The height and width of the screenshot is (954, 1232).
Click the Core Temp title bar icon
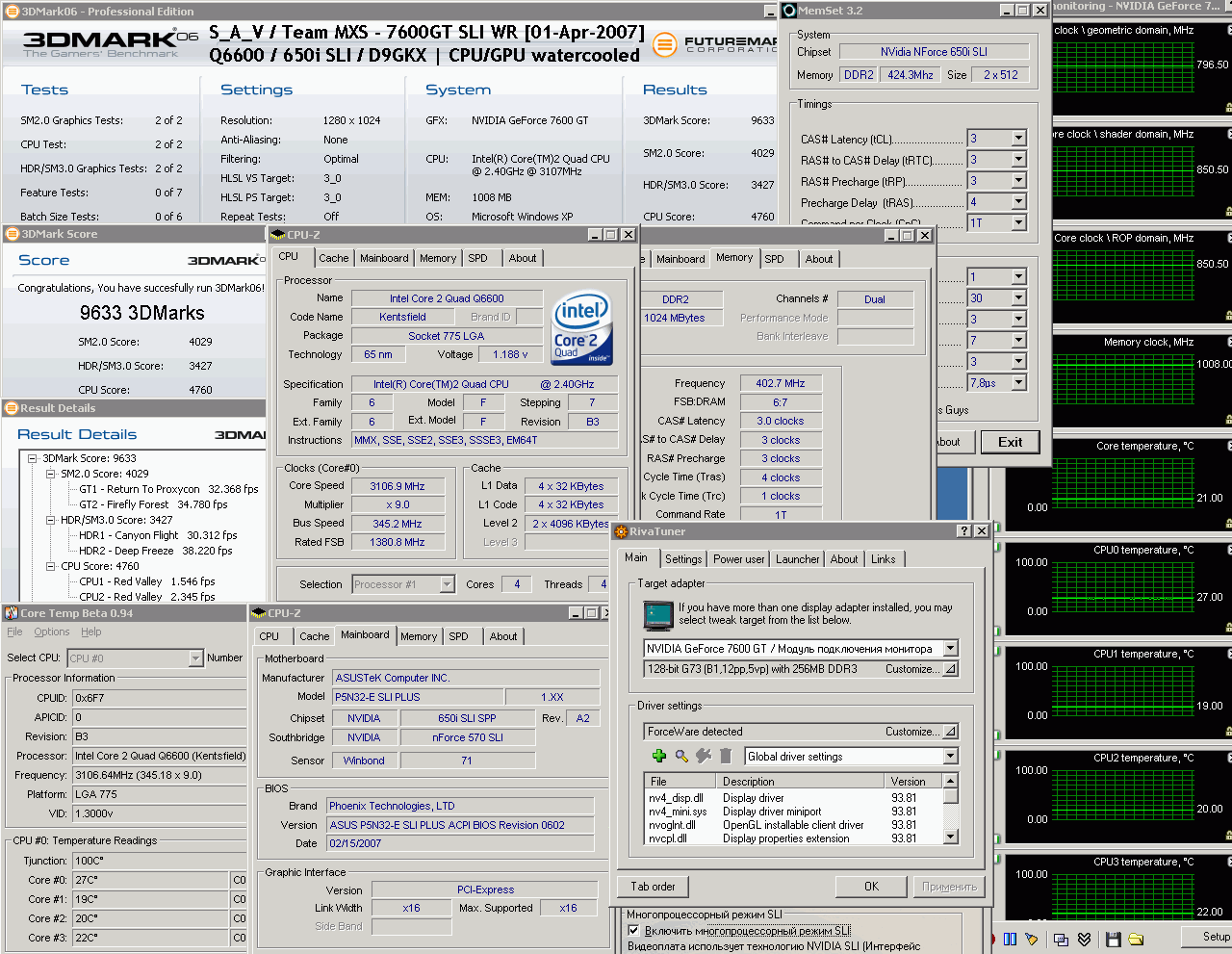(x=12, y=613)
